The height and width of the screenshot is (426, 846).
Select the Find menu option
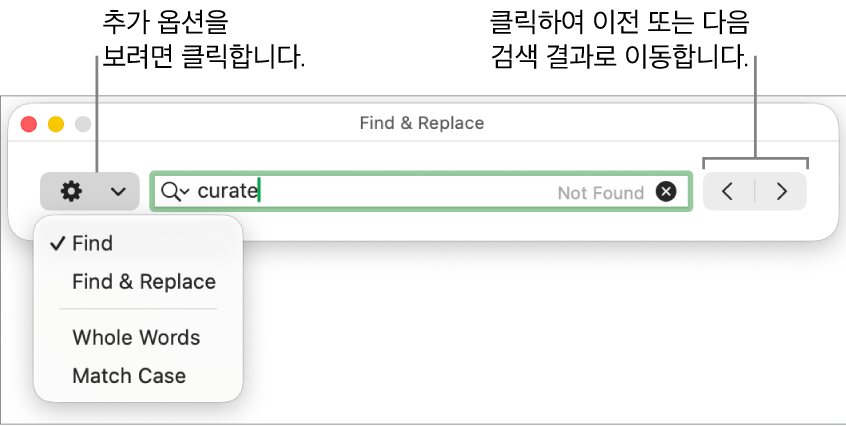92,243
